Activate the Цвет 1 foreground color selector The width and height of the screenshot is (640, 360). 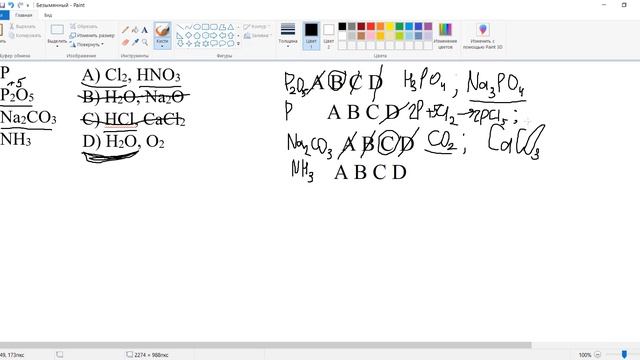[x=311, y=36]
